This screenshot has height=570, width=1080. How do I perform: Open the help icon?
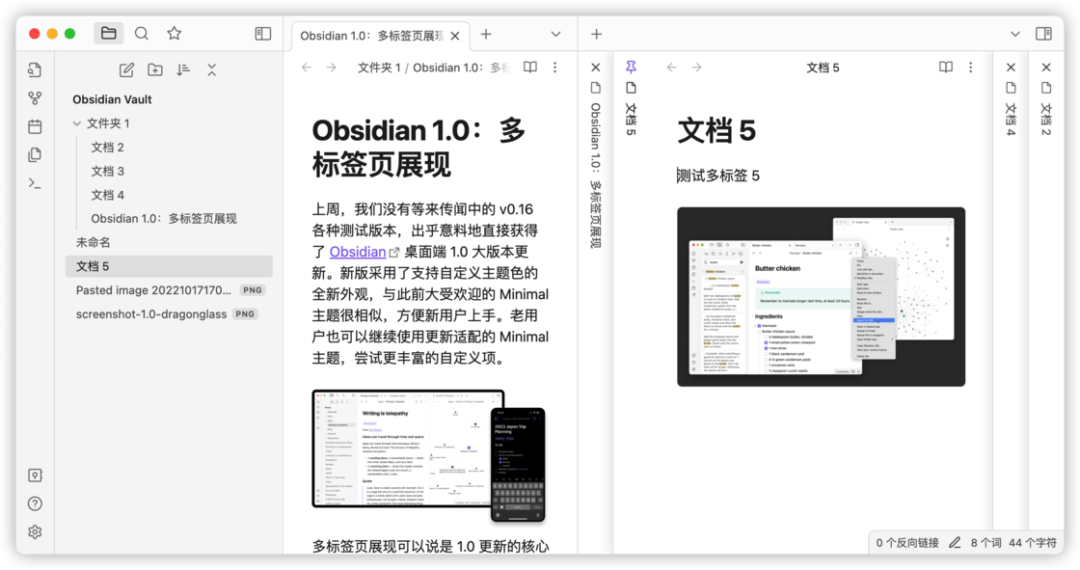pyautogui.click(x=34, y=504)
